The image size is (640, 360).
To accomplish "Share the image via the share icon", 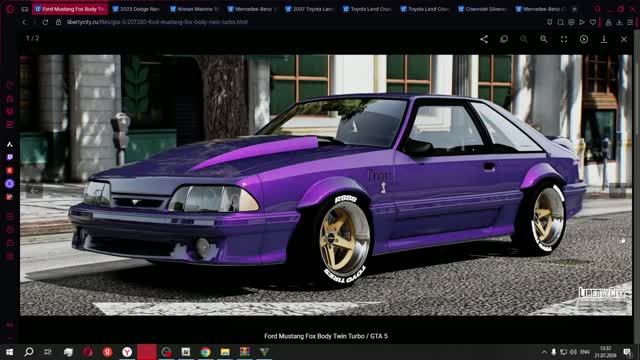I will tap(484, 39).
